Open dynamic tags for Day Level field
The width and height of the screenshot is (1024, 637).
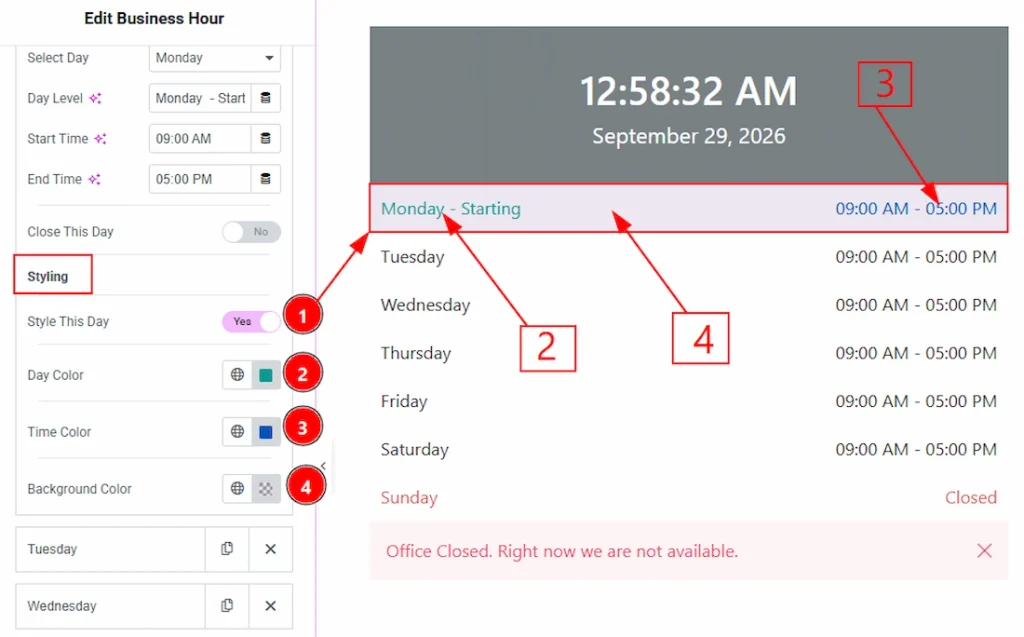click(x=266, y=98)
